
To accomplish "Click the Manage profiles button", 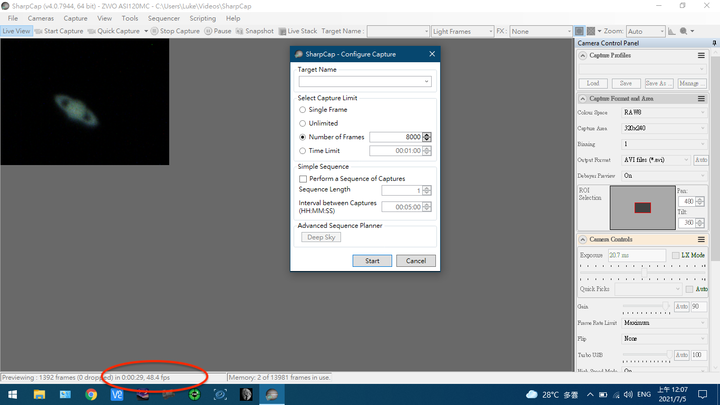I will point(691,84).
